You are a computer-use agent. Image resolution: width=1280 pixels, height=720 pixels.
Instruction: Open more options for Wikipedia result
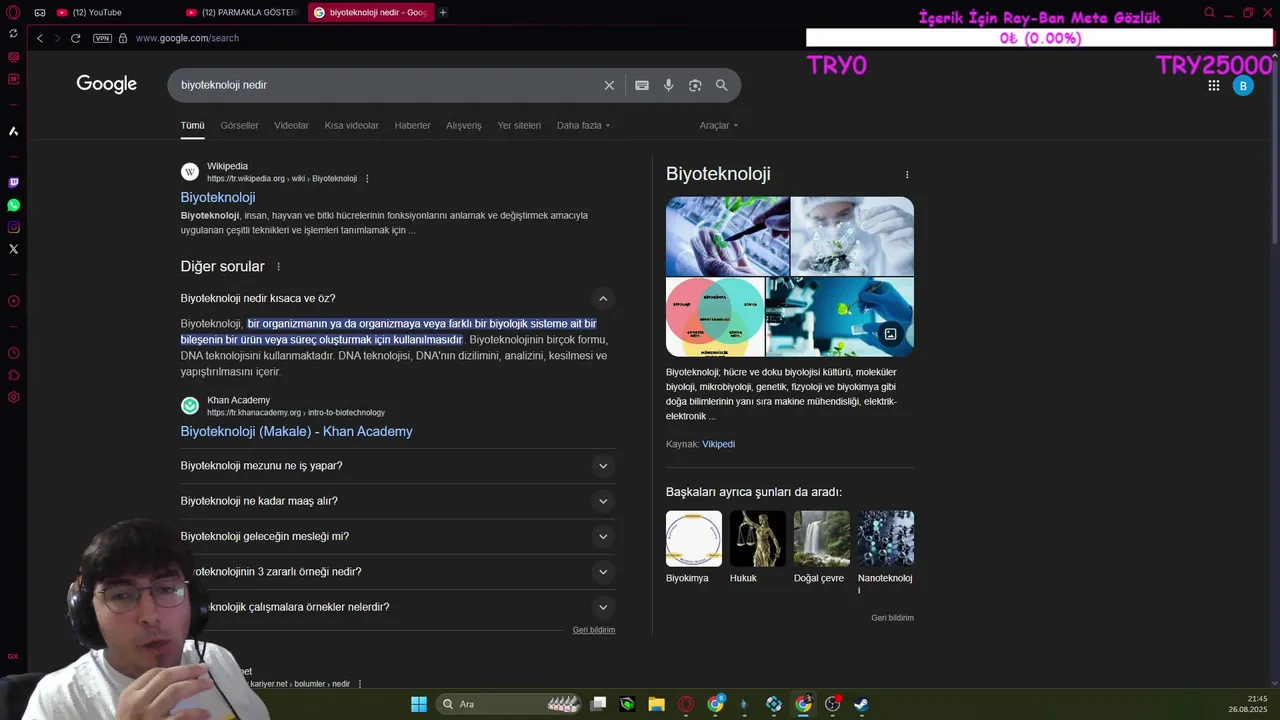(x=367, y=179)
